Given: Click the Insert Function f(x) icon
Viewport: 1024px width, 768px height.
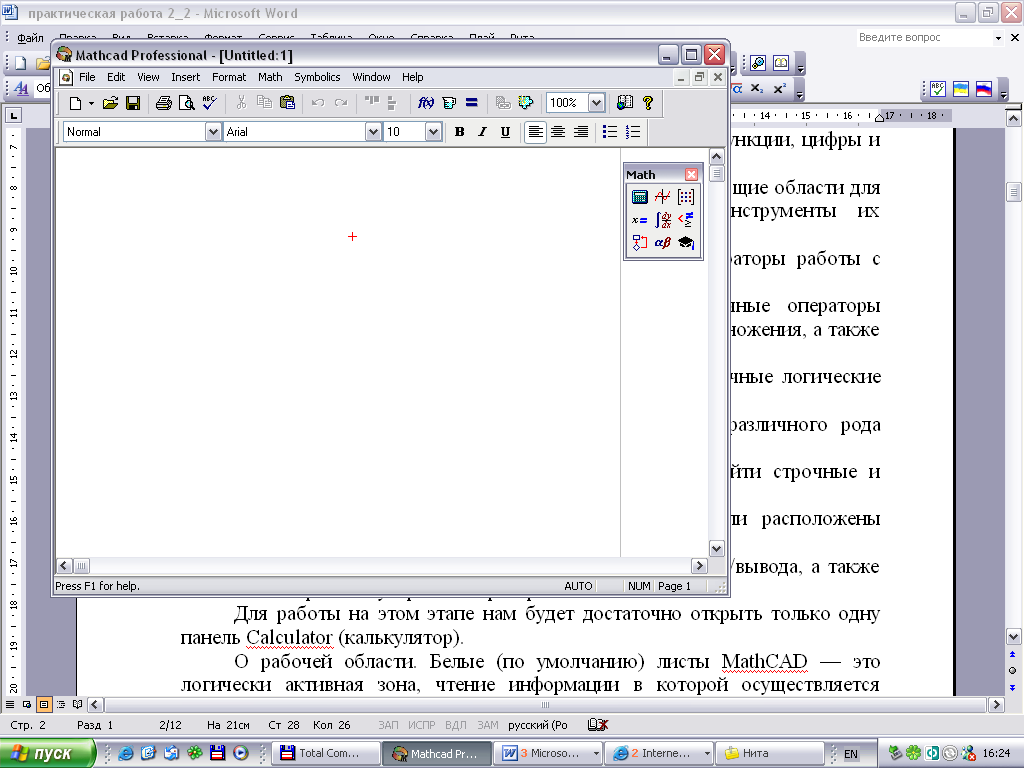Looking at the screenshot, I should point(426,103).
